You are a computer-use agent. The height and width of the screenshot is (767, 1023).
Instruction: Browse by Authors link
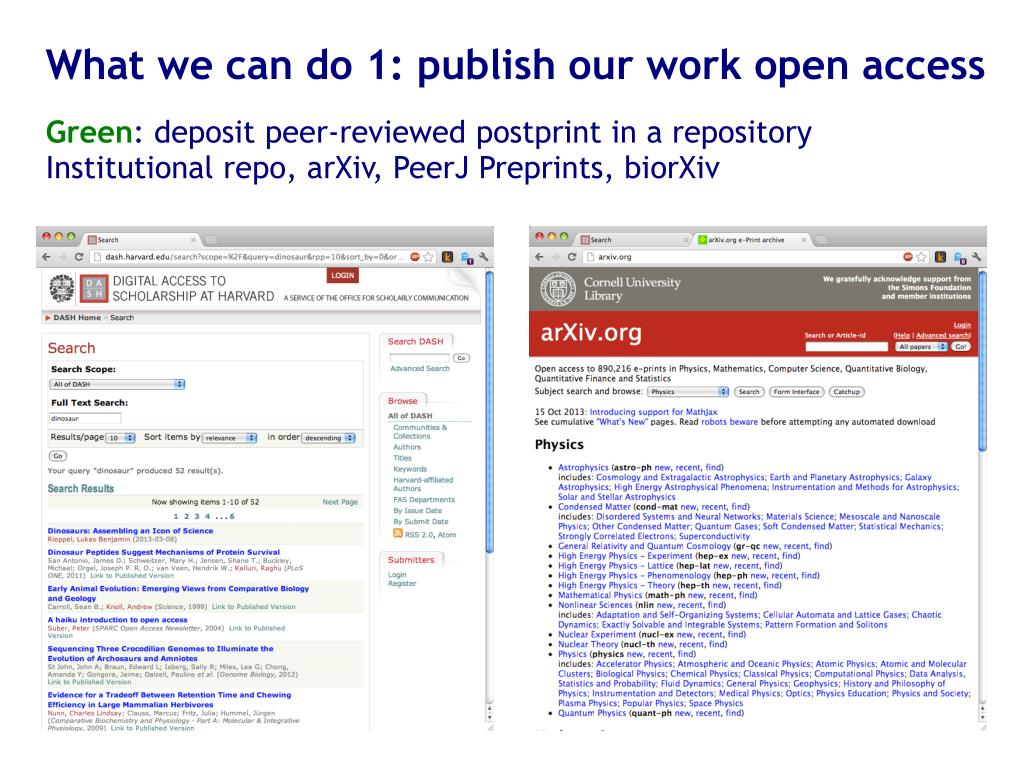pyautogui.click(x=407, y=447)
